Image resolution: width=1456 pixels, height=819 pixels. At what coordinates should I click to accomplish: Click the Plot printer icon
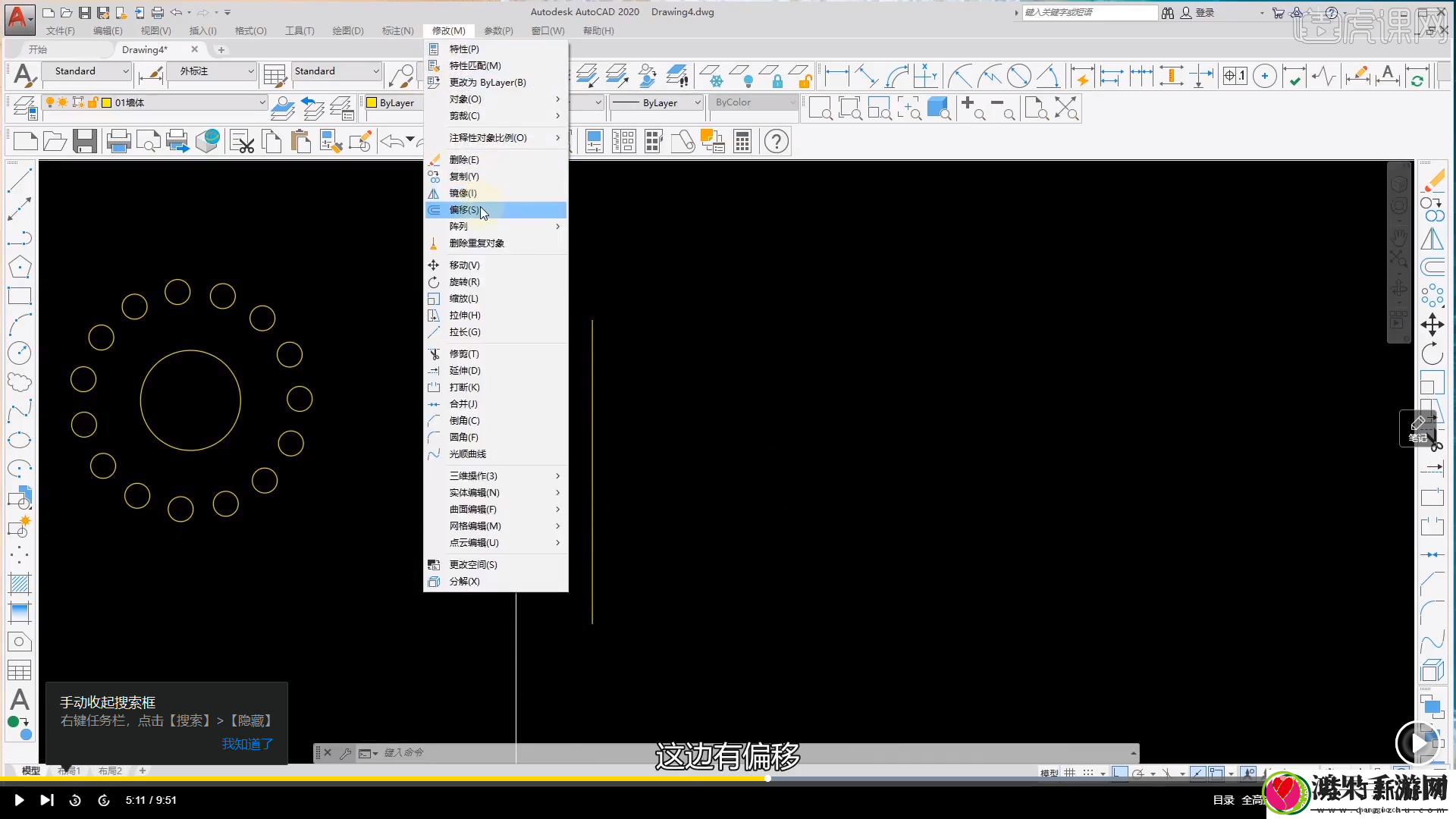pos(119,141)
